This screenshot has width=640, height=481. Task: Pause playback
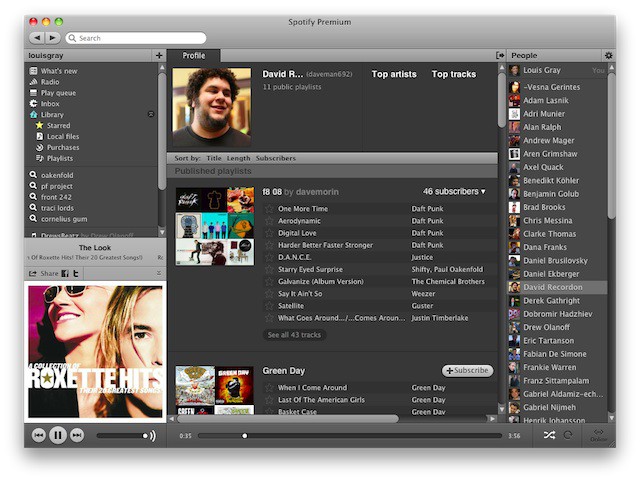(58, 435)
